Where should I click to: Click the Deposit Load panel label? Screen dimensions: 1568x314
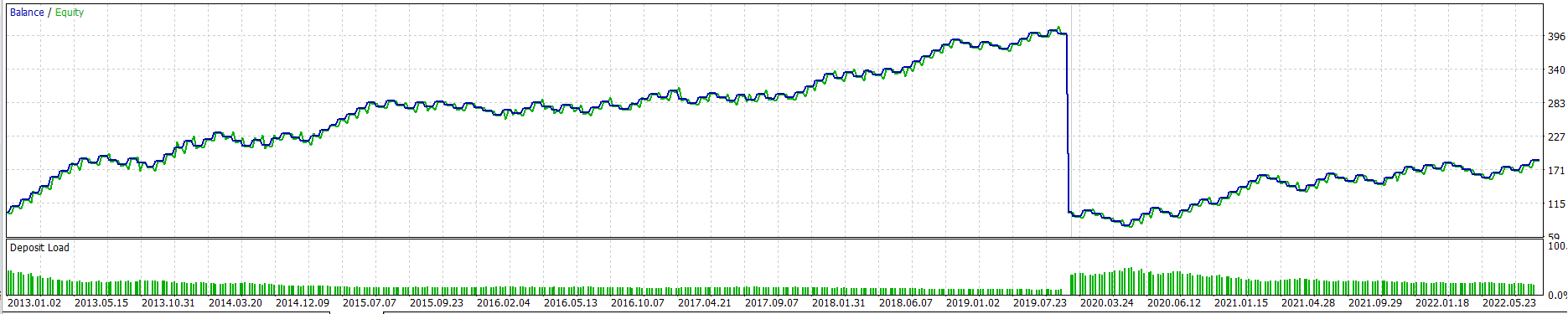coord(39,248)
